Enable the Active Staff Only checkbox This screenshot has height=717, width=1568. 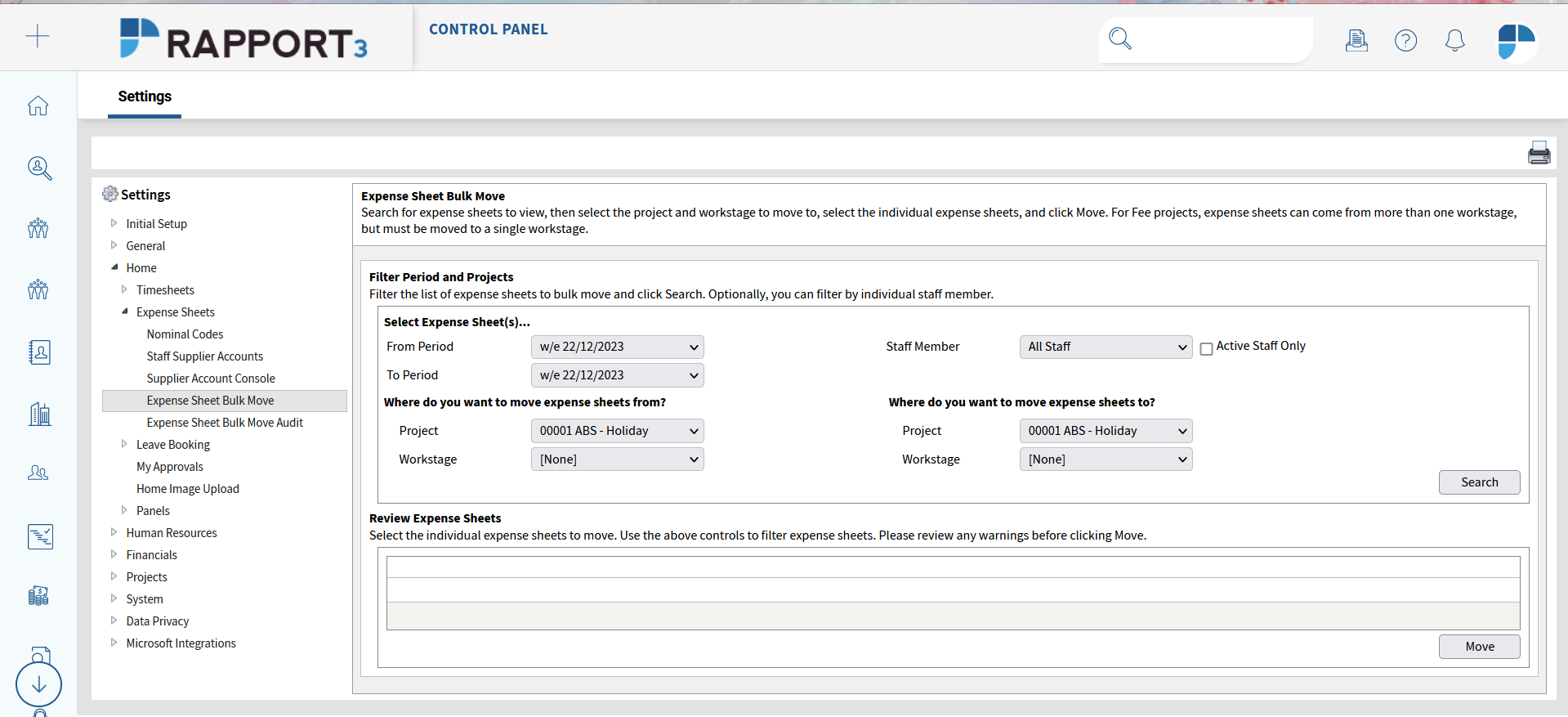1206,349
